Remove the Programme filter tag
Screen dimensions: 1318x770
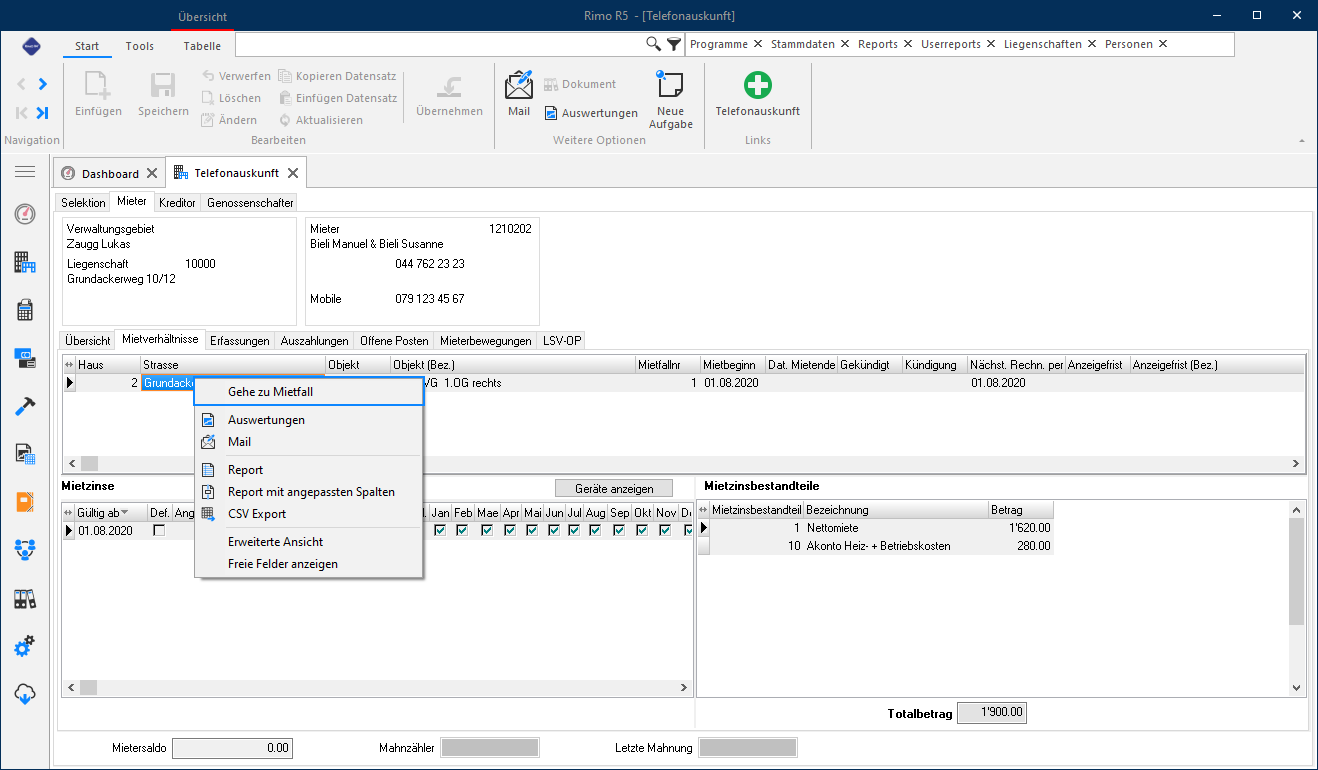click(x=758, y=44)
